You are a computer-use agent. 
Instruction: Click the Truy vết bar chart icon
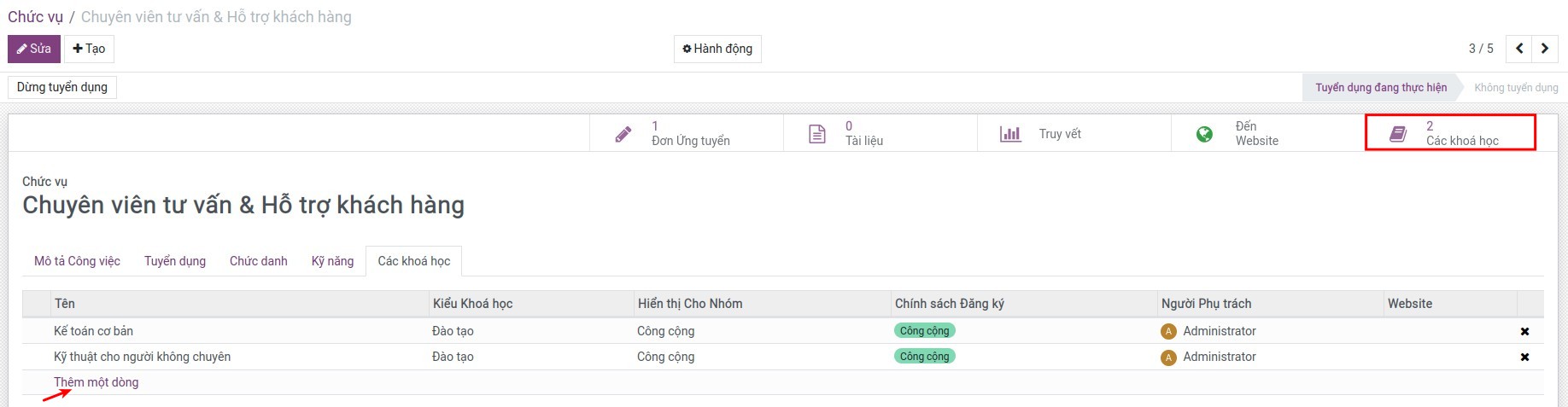point(1010,134)
